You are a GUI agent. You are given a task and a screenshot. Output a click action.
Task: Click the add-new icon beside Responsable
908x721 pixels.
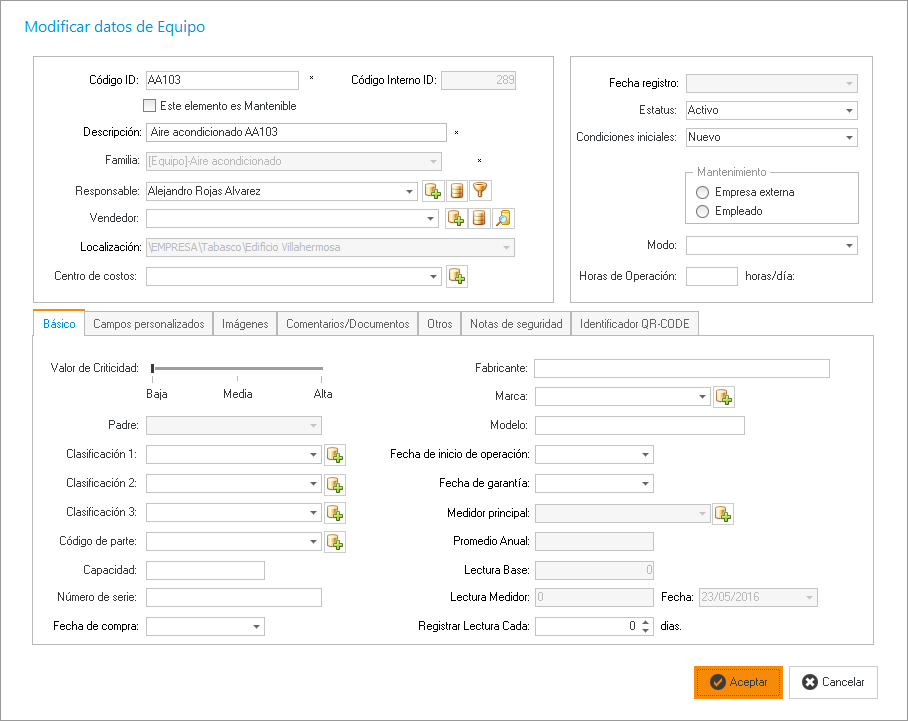tap(433, 191)
